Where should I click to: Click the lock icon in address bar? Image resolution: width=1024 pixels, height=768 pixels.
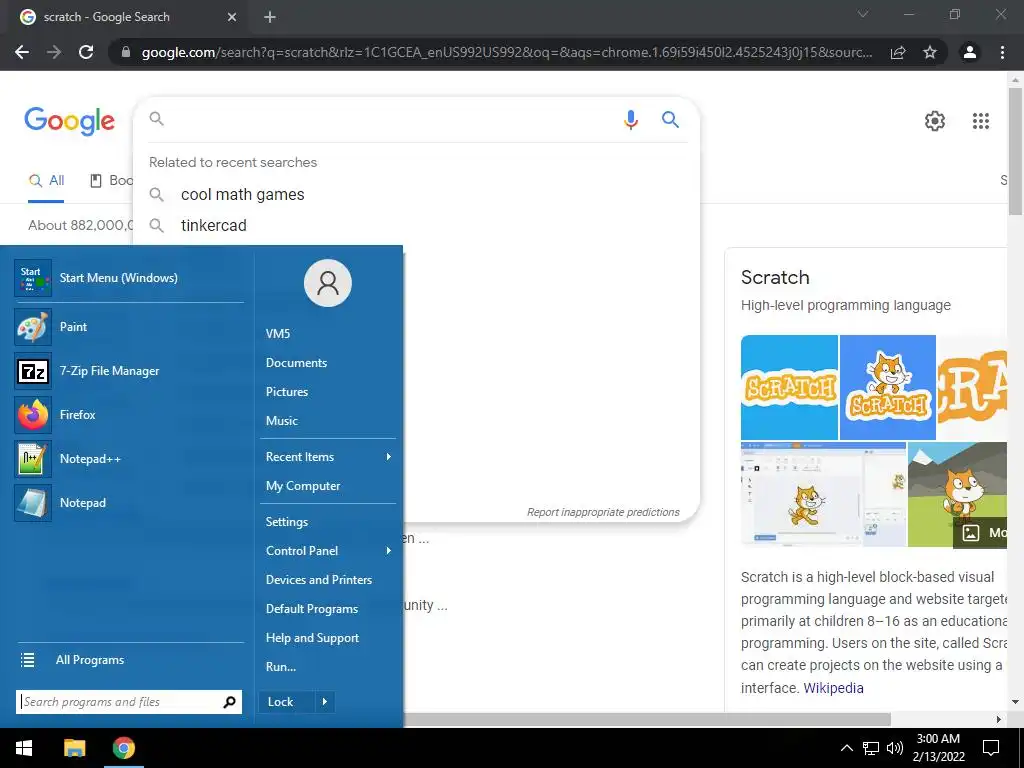tap(126, 52)
